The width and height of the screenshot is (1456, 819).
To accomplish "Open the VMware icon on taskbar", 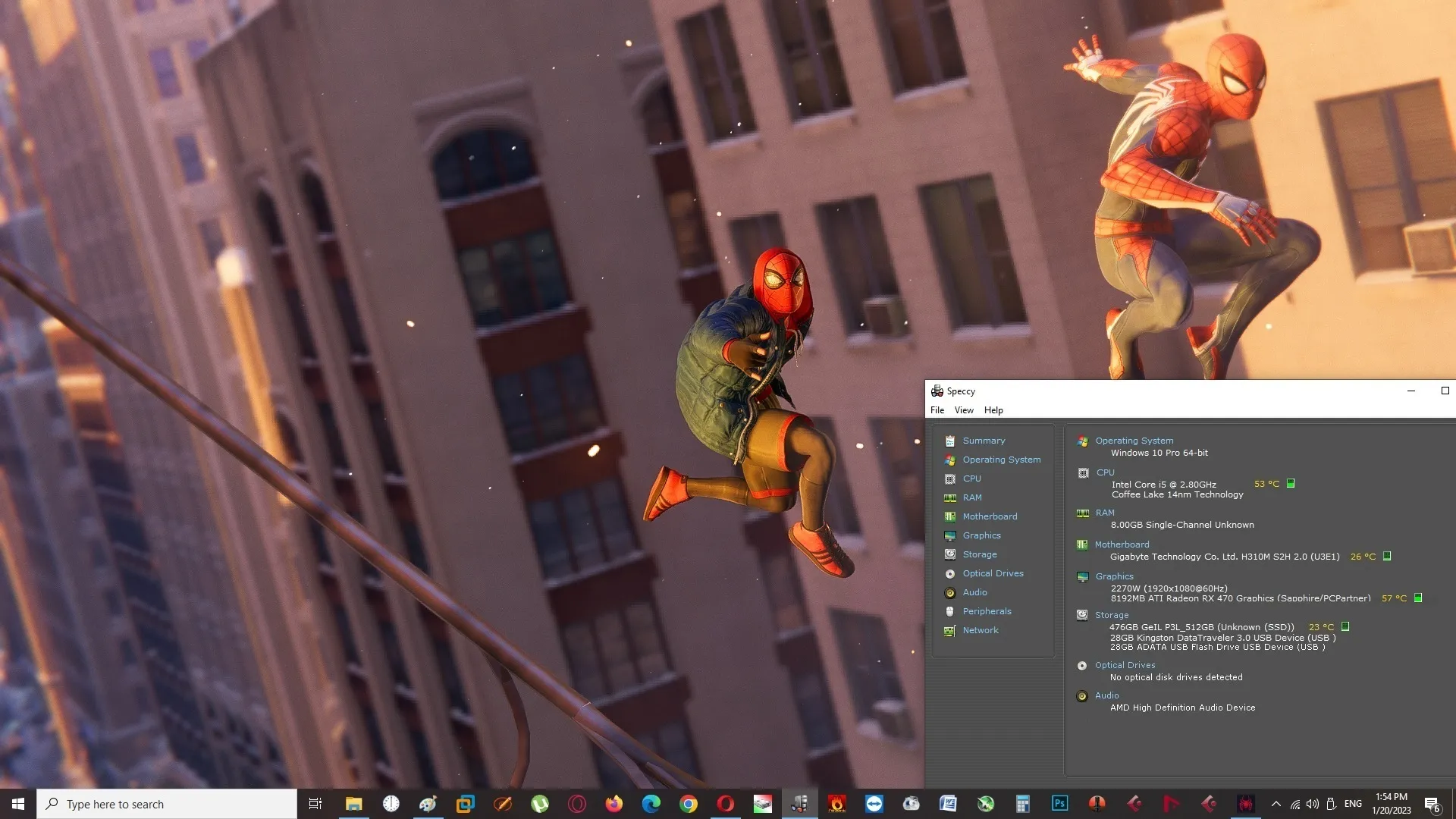I will coord(465,804).
